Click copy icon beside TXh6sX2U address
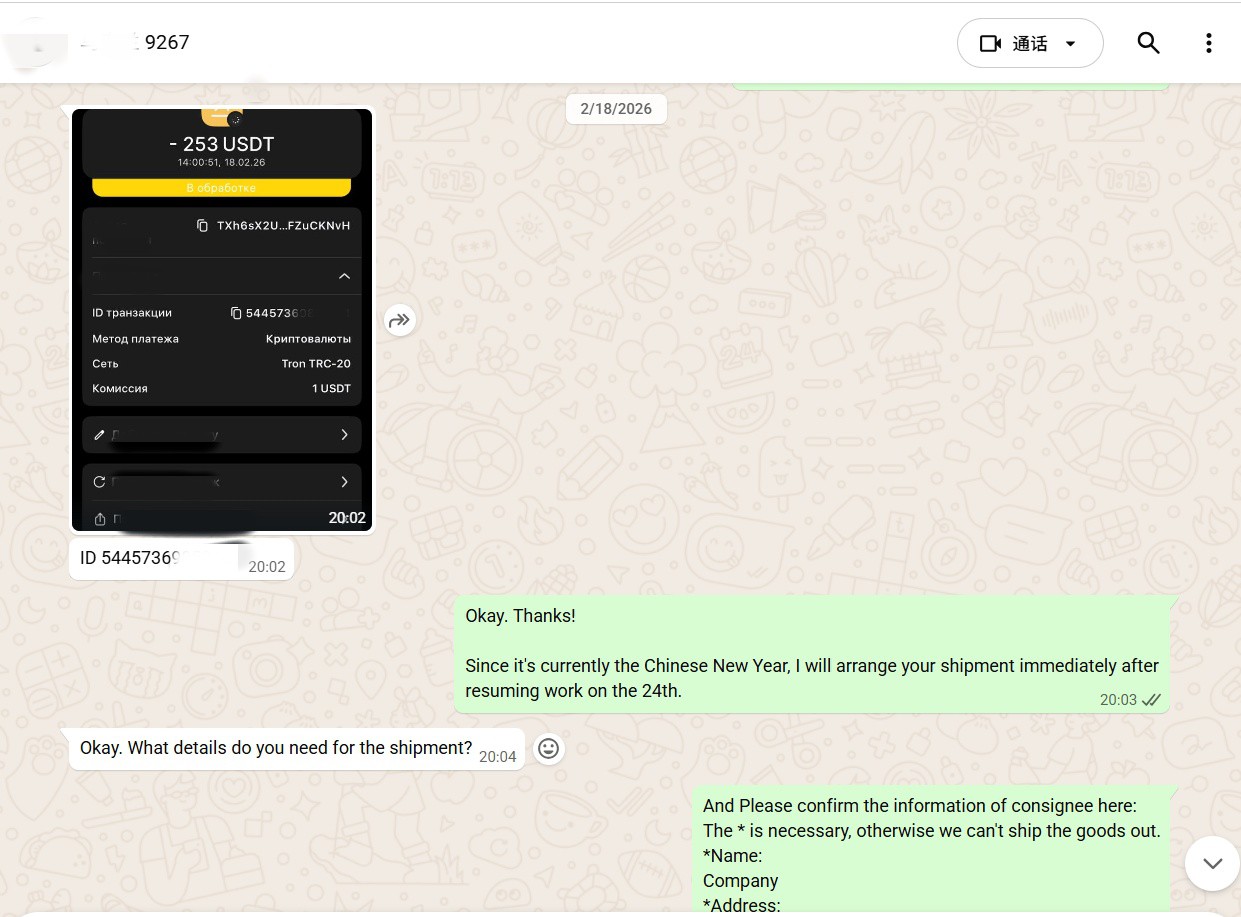Viewport: 1241px width, 917px height. click(203, 226)
